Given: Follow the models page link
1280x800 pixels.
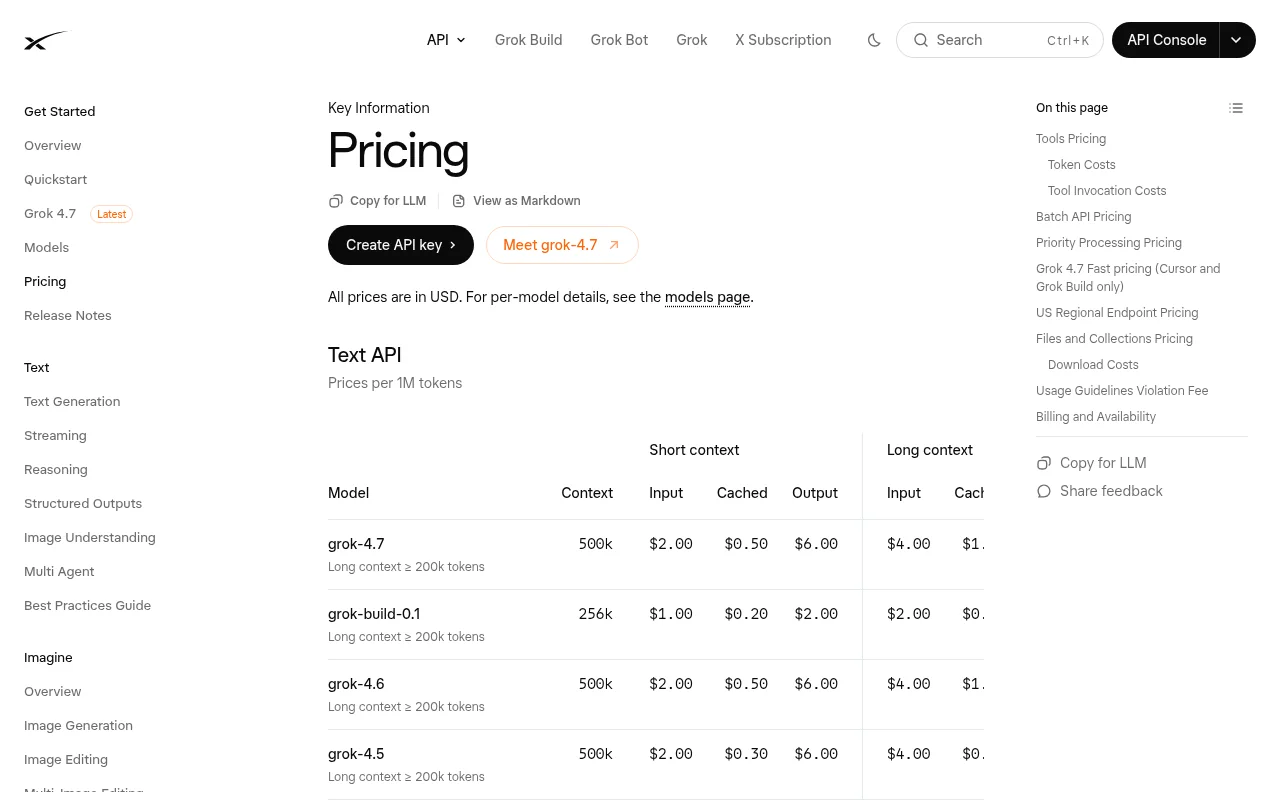Looking at the screenshot, I should coord(707,297).
